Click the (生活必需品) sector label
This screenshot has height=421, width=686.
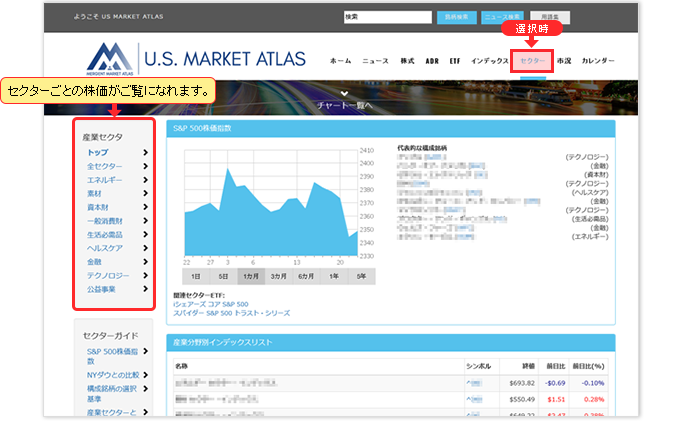[x=590, y=219]
